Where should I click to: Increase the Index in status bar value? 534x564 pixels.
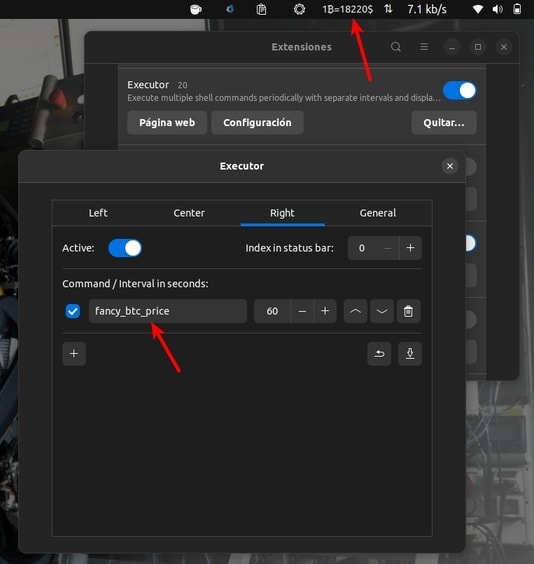click(x=410, y=248)
